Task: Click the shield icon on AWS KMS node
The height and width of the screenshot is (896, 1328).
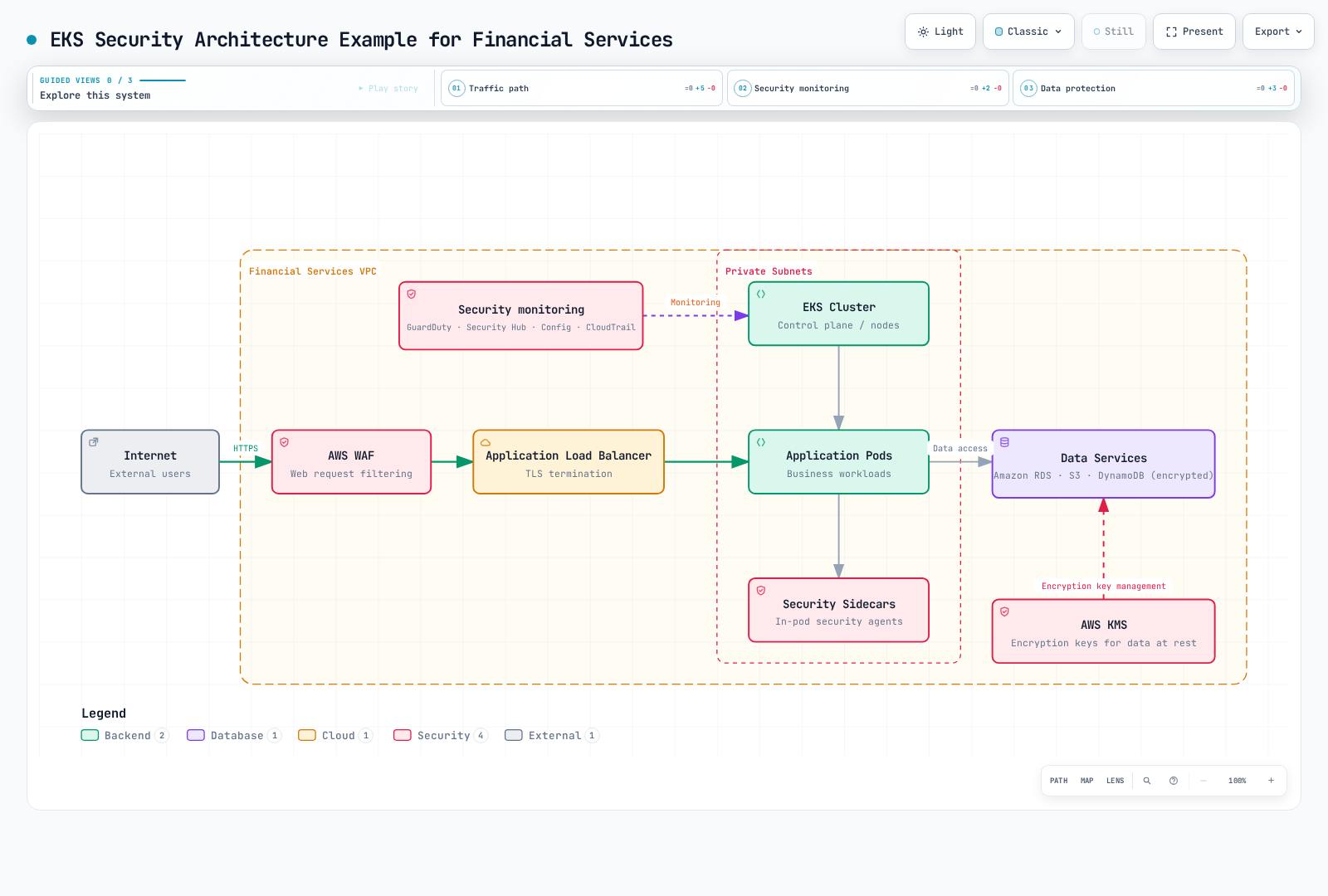Action: click(x=1004, y=611)
